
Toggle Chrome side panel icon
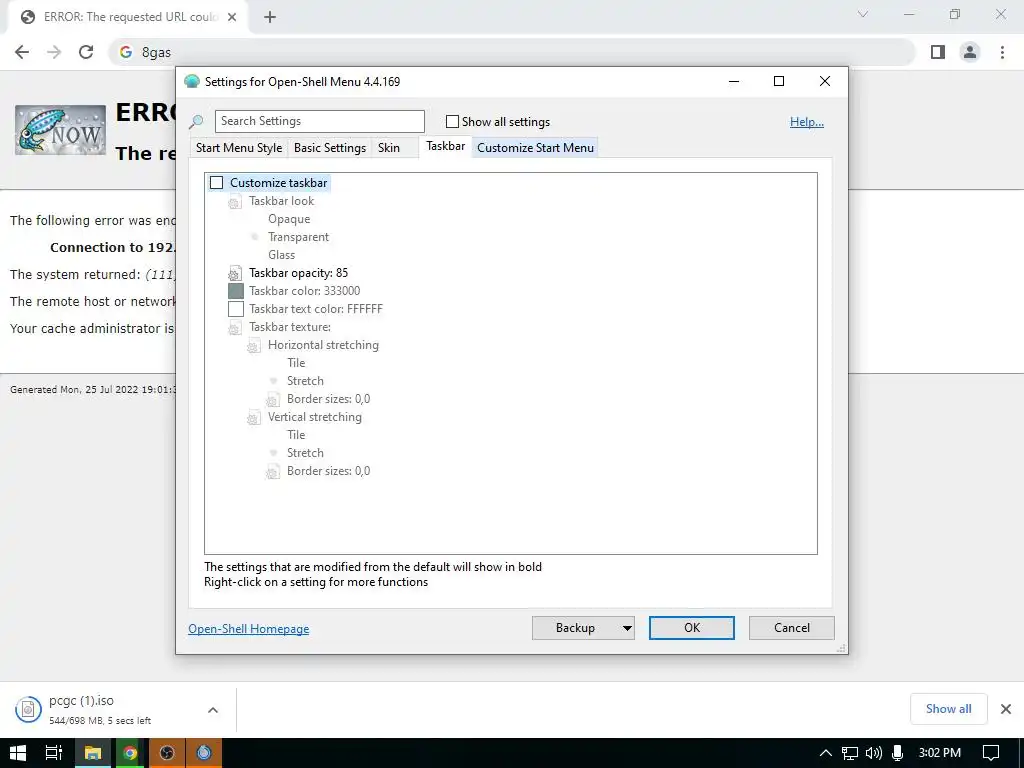pyautogui.click(x=938, y=52)
